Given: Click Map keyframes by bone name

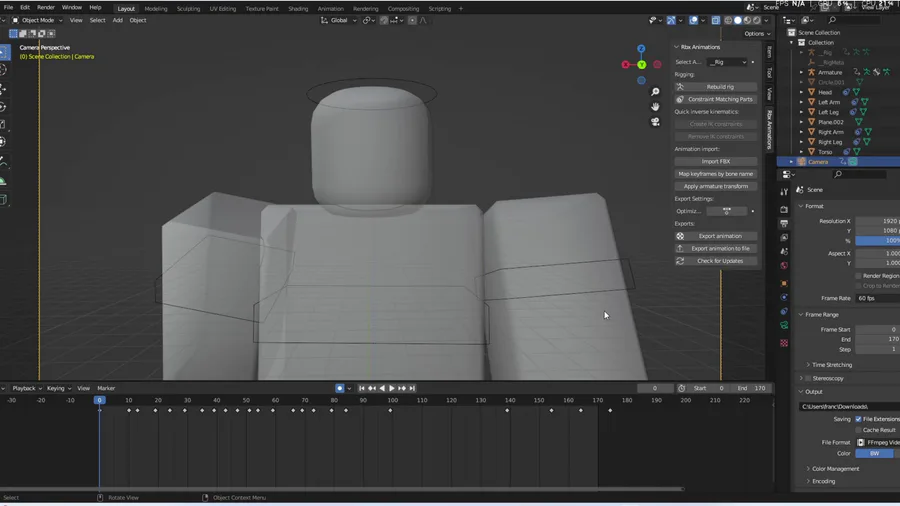Looking at the screenshot, I should [715, 174].
